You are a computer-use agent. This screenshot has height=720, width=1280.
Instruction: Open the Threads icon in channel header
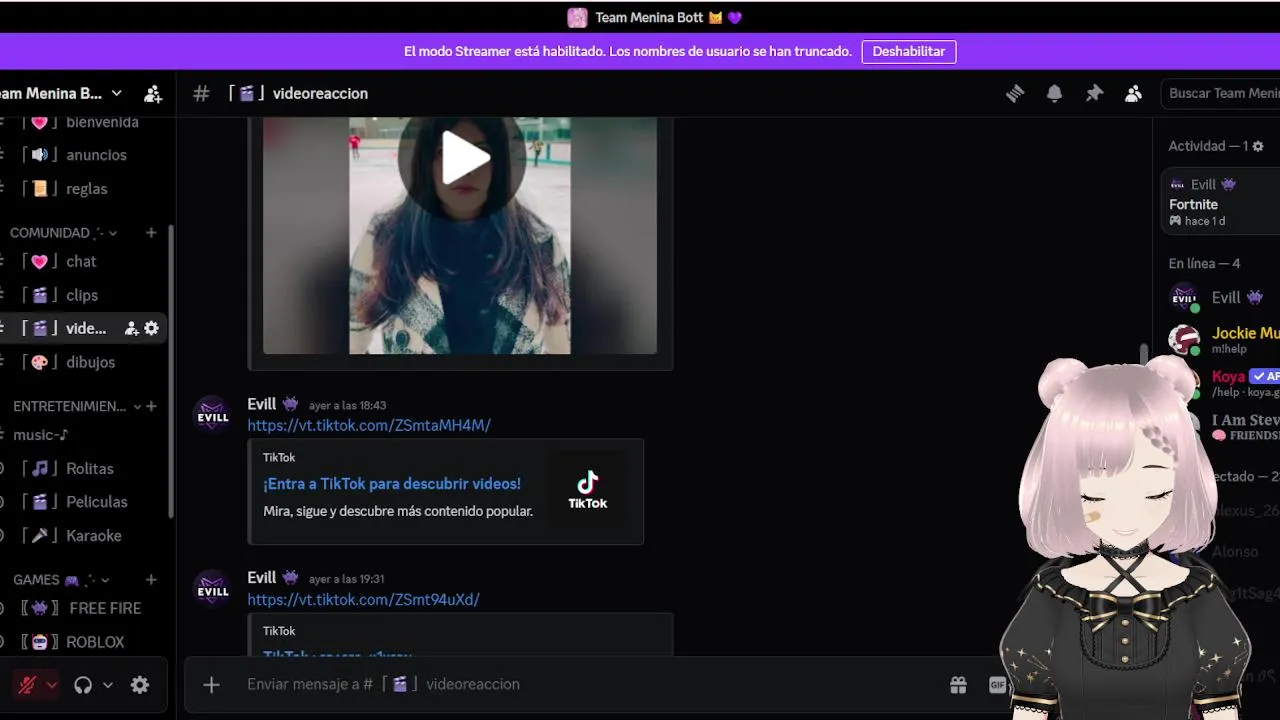[x=1015, y=93]
